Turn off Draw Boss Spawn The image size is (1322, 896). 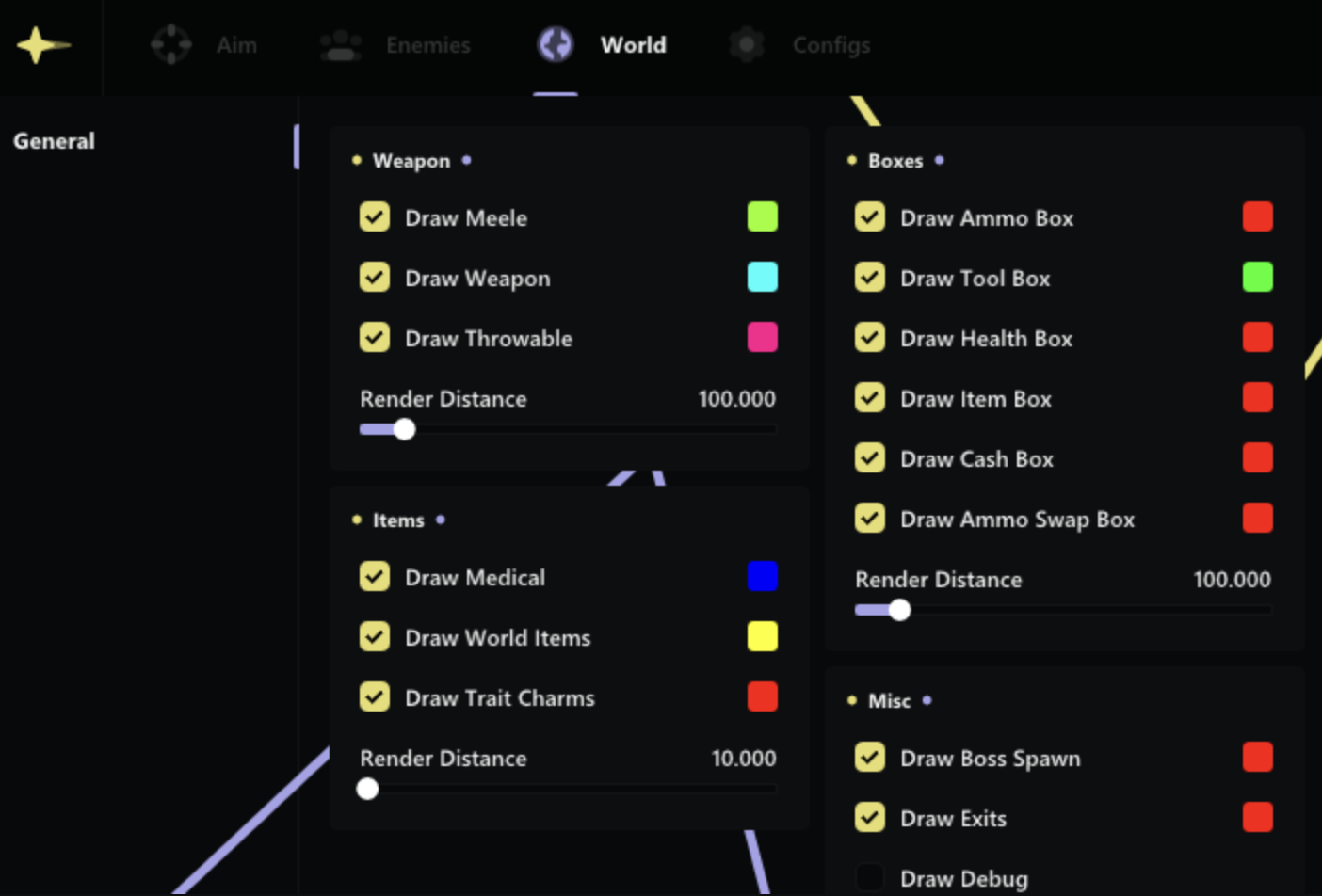point(870,758)
